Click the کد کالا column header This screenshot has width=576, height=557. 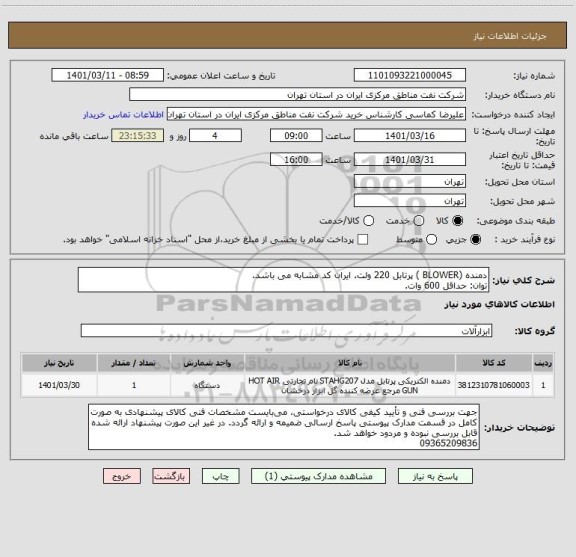pyautogui.click(x=494, y=363)
